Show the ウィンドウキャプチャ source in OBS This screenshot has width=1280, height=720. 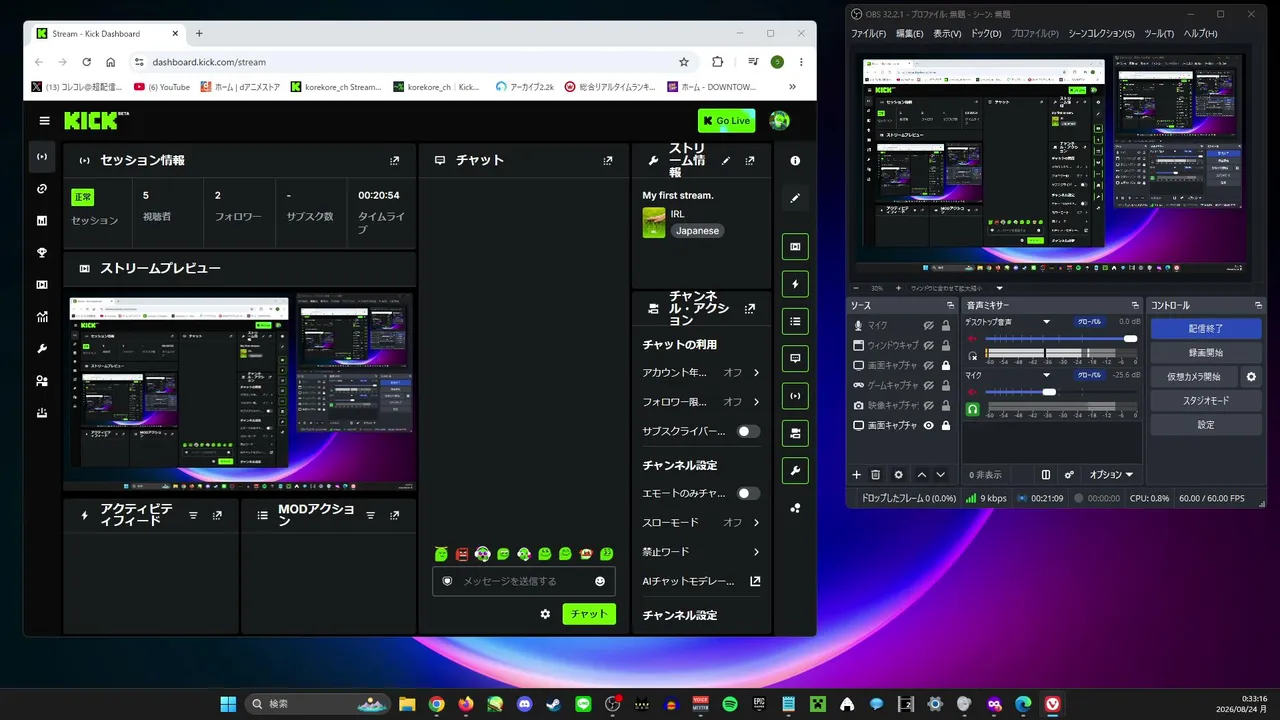pyautogui.click(x=928, y=345)
